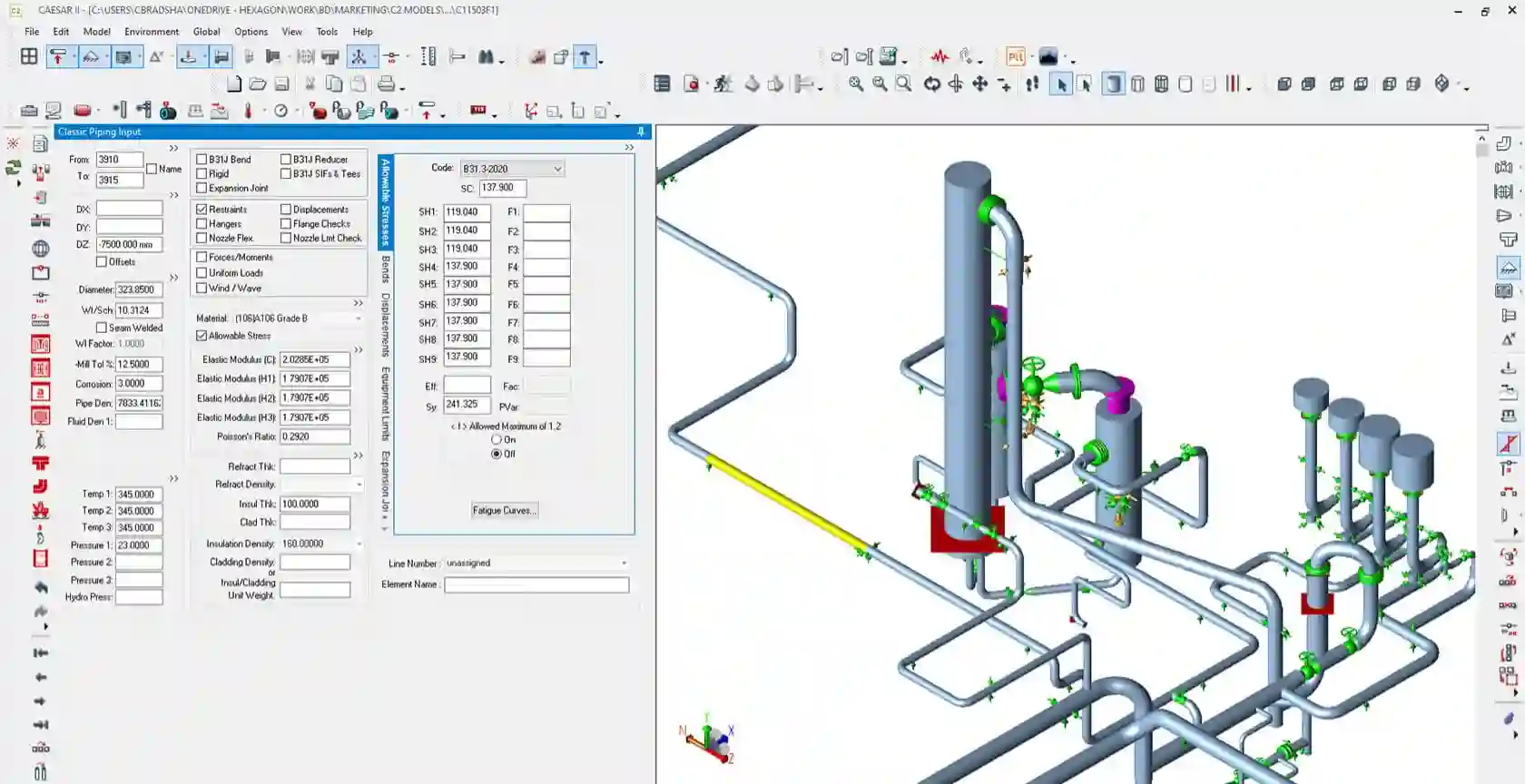Click the red waveform analysis icon
1525x784 pixels.
coord(940,57)
